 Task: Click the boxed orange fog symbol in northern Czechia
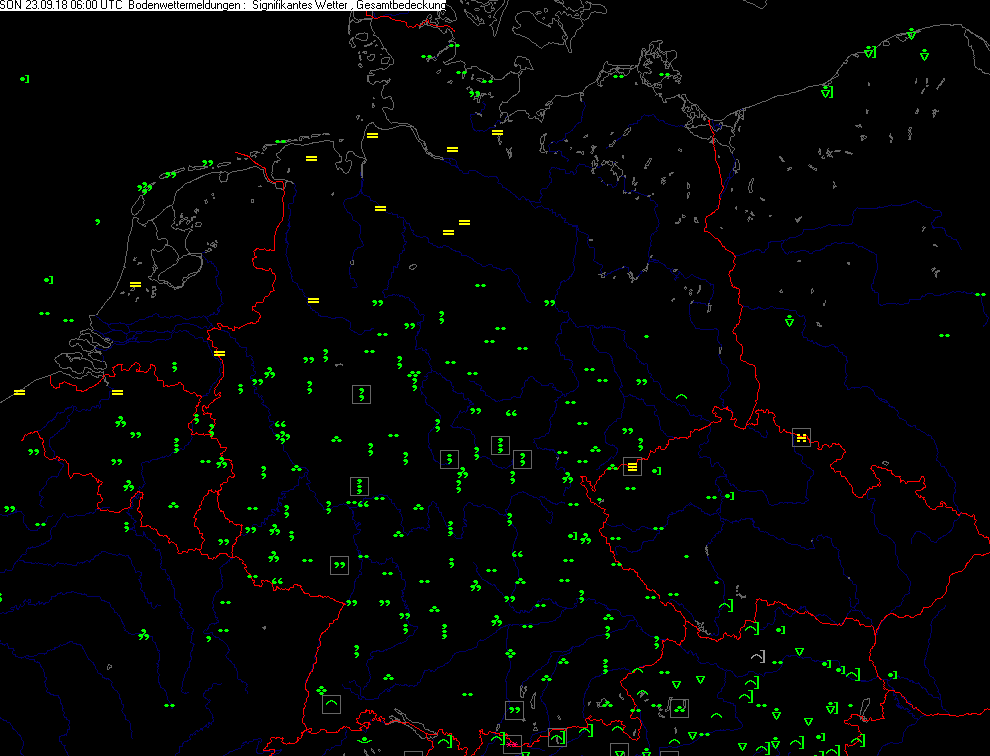point(801,437)
